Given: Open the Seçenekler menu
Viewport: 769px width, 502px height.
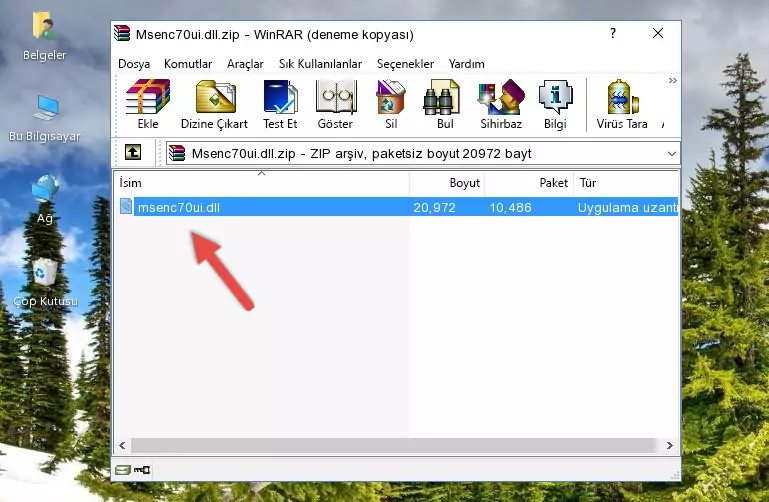Looking at the screenshot, I should tap(405, 64).
